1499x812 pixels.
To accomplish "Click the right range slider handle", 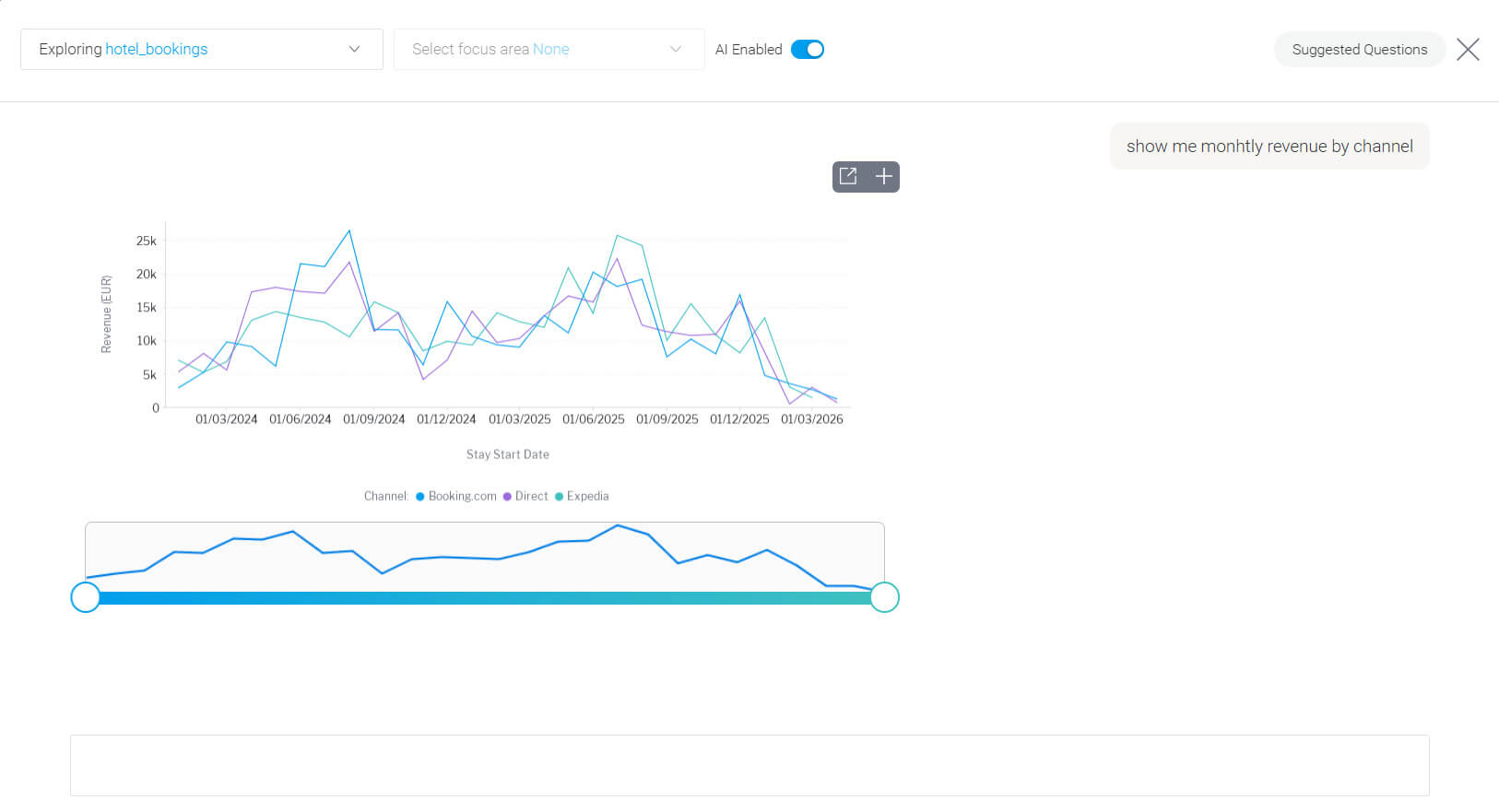I will 884,597.
